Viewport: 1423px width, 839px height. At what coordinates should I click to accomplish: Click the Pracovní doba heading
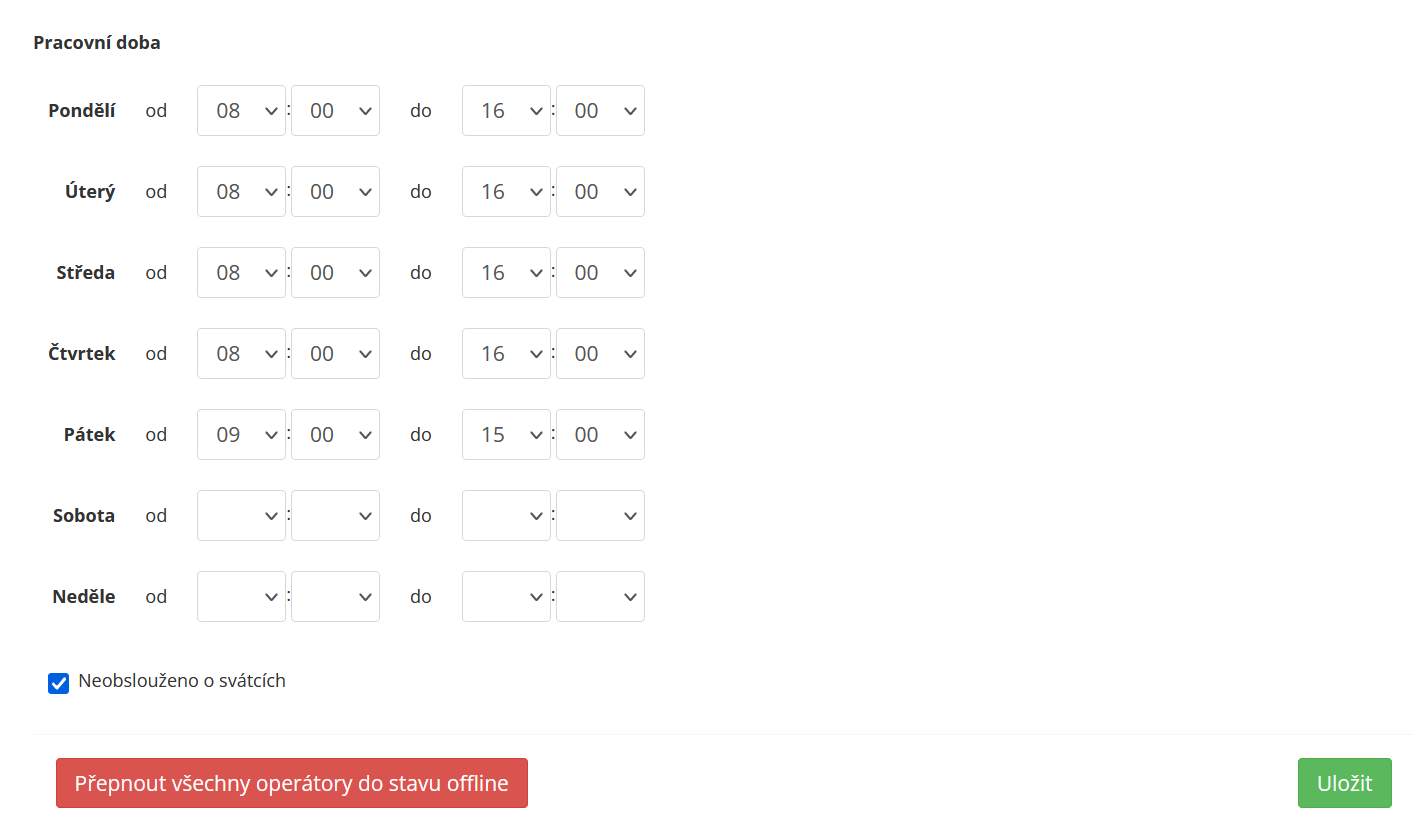[97, 43]
